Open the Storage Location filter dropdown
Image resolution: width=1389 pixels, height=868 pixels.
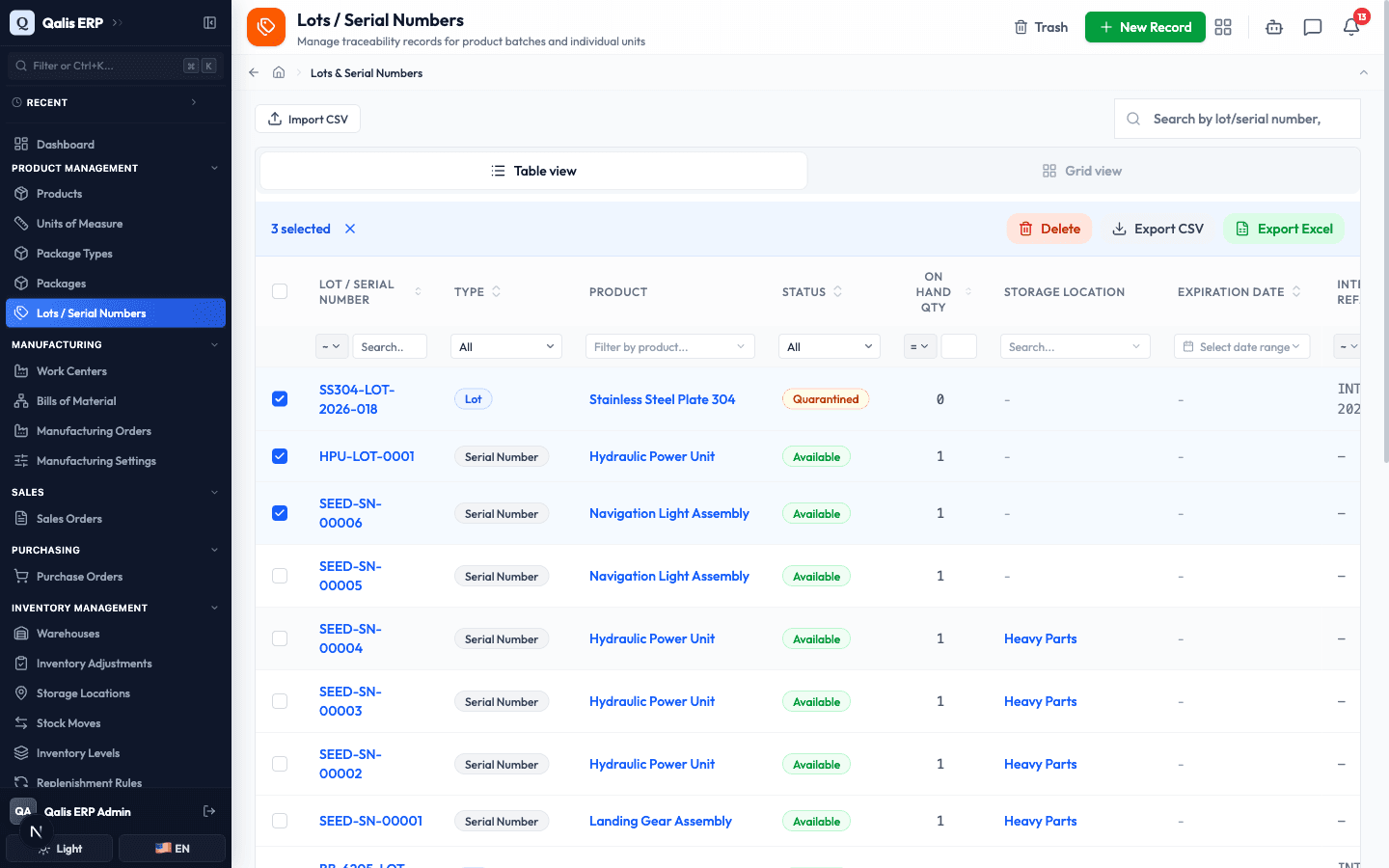(x=1076, y=346)
